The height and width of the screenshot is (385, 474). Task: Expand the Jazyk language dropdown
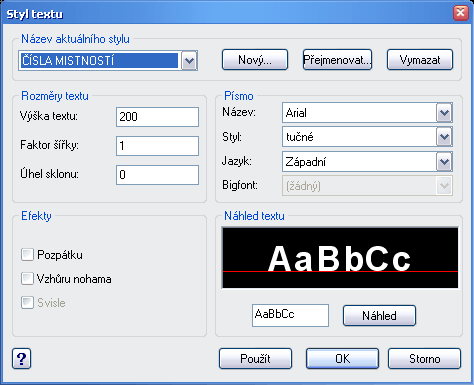point(444,162)
